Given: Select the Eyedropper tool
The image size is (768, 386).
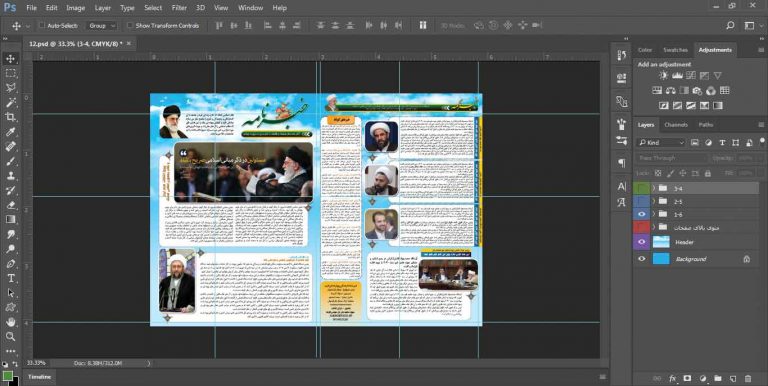Looking at the screenshot, I should [10, 132].
